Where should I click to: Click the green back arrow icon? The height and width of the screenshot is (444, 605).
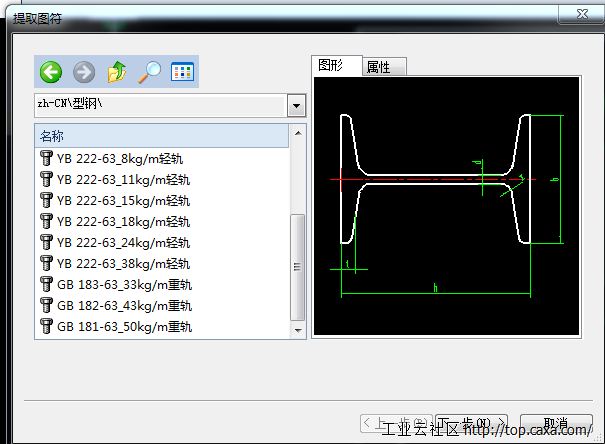pos(50,72)
